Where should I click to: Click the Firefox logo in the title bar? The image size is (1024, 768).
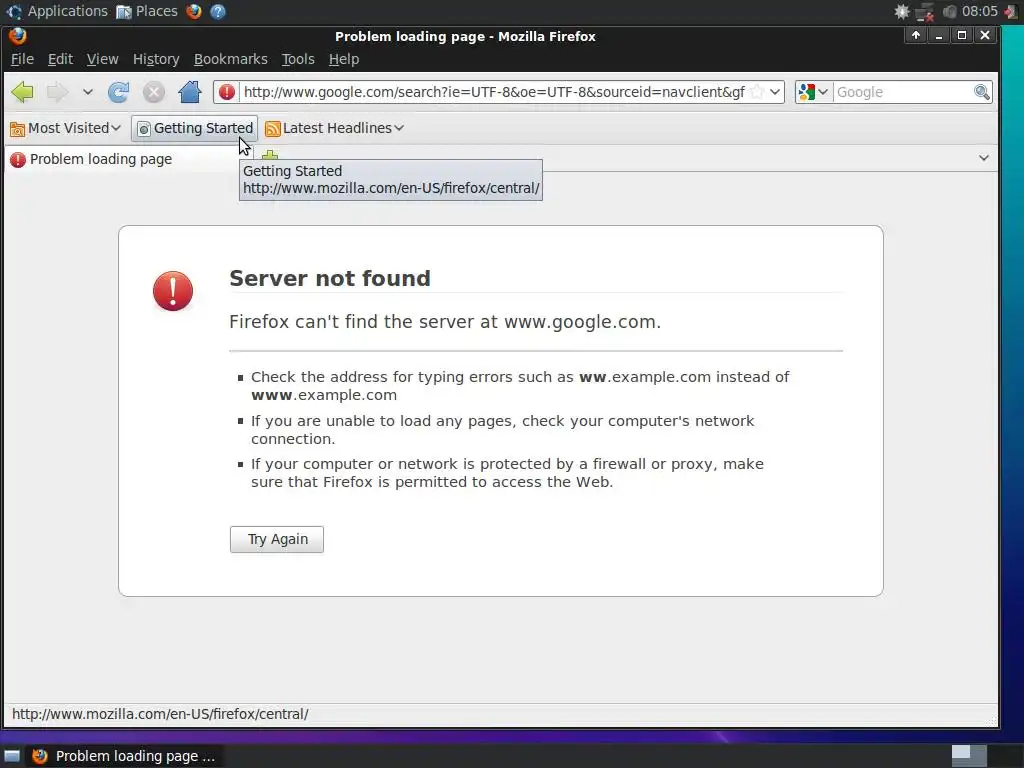point(18,36)
